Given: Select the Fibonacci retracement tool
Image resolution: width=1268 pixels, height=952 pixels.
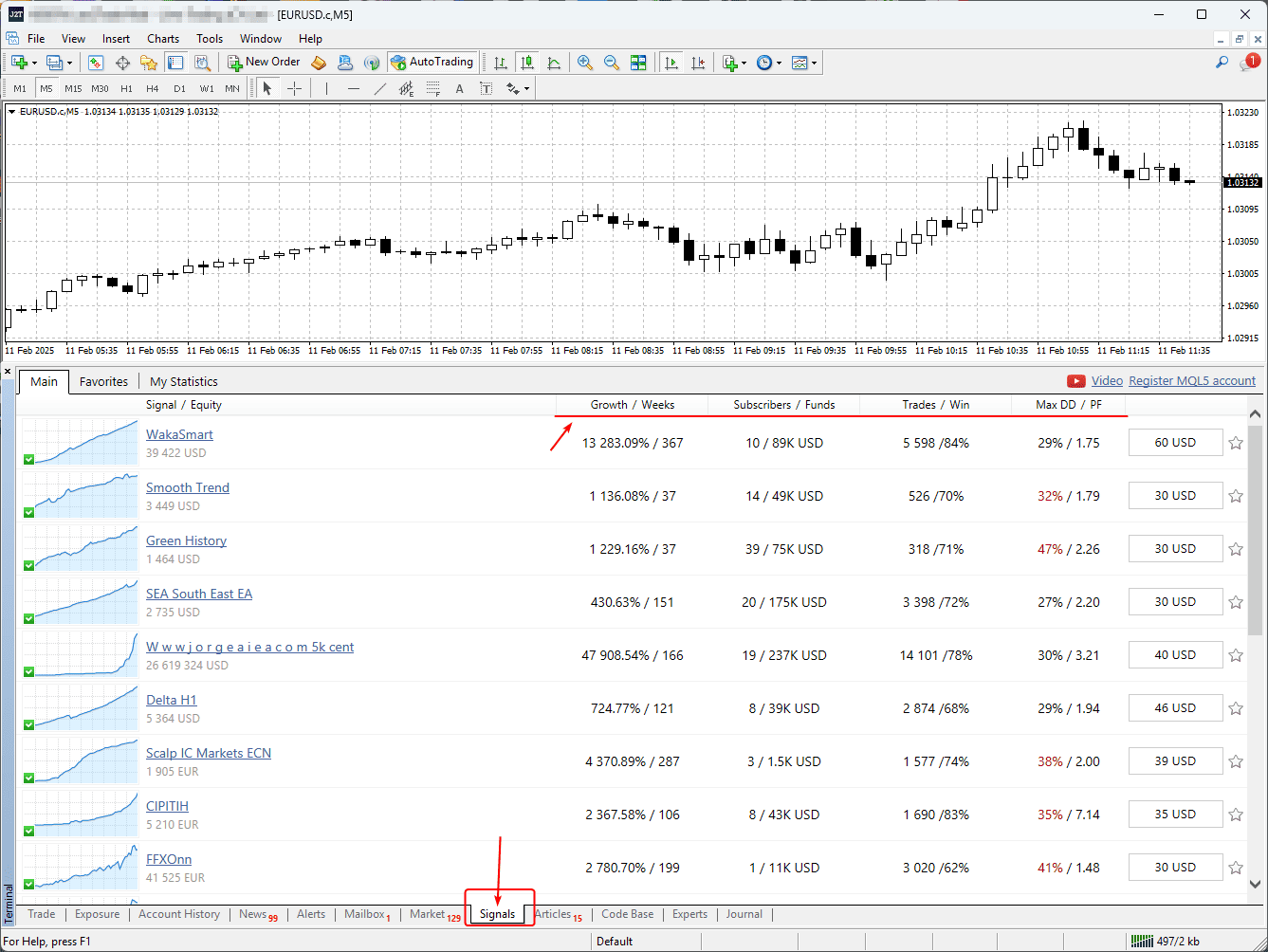Looking at the screenshot, I should pos(433,88).
